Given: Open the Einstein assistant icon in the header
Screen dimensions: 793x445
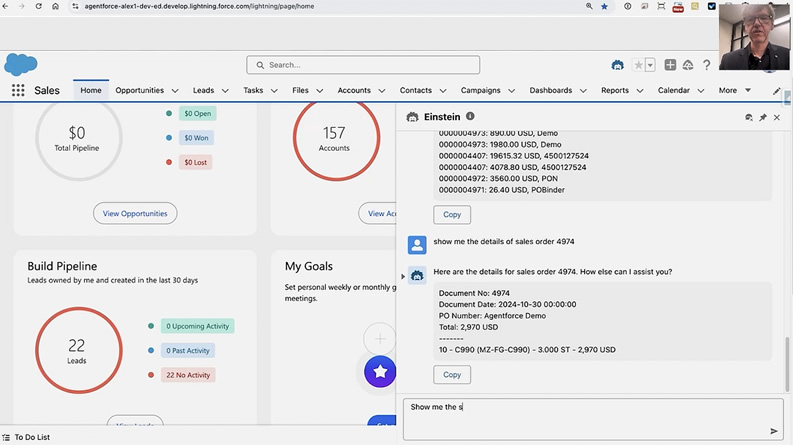Looking at the screenshot, I should tap(618, 65).
